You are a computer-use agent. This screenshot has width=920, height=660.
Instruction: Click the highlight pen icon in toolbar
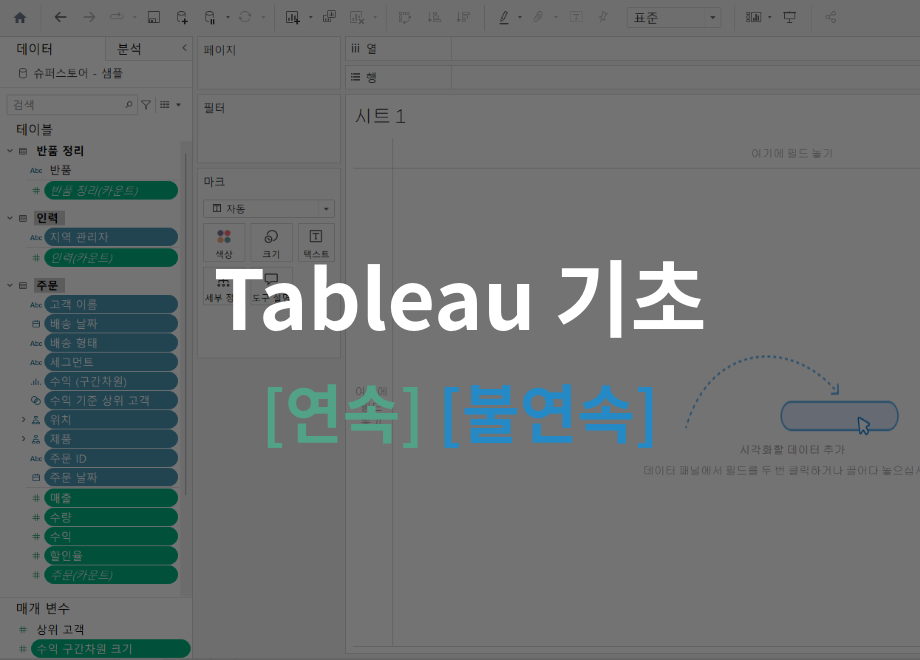coord(504,18)
